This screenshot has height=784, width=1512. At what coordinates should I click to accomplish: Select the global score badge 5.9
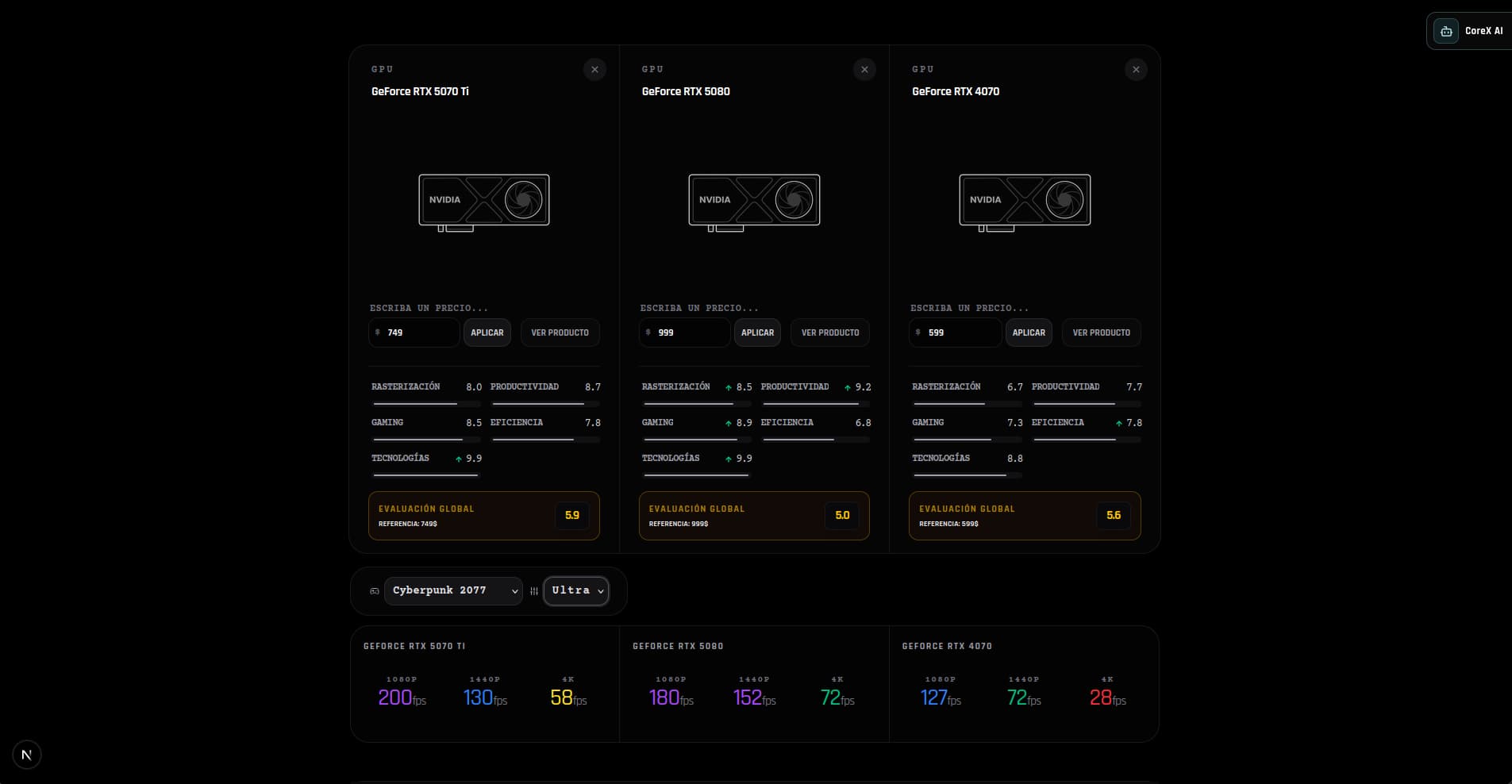click(x=572, y=516)
